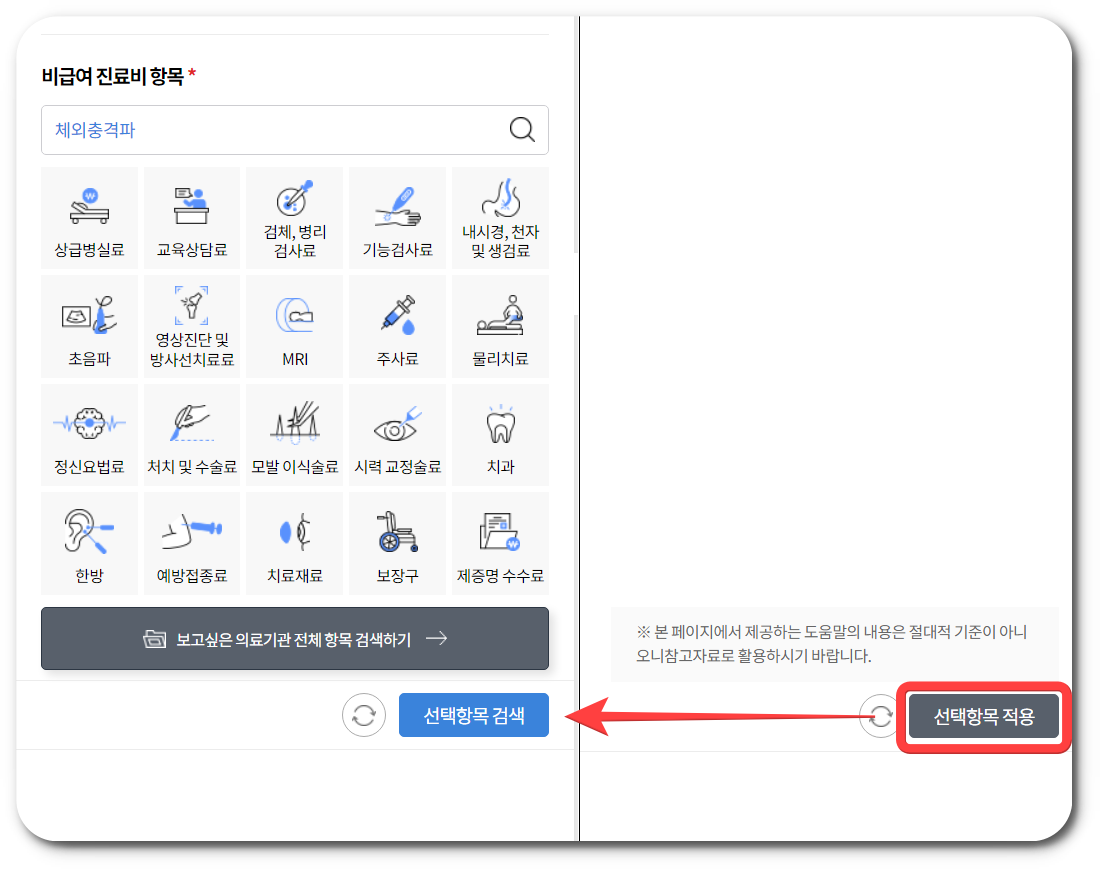Select the 물리치료 physical therapy icon
This screenshot has height=869, width=1100.
point(499,326)
